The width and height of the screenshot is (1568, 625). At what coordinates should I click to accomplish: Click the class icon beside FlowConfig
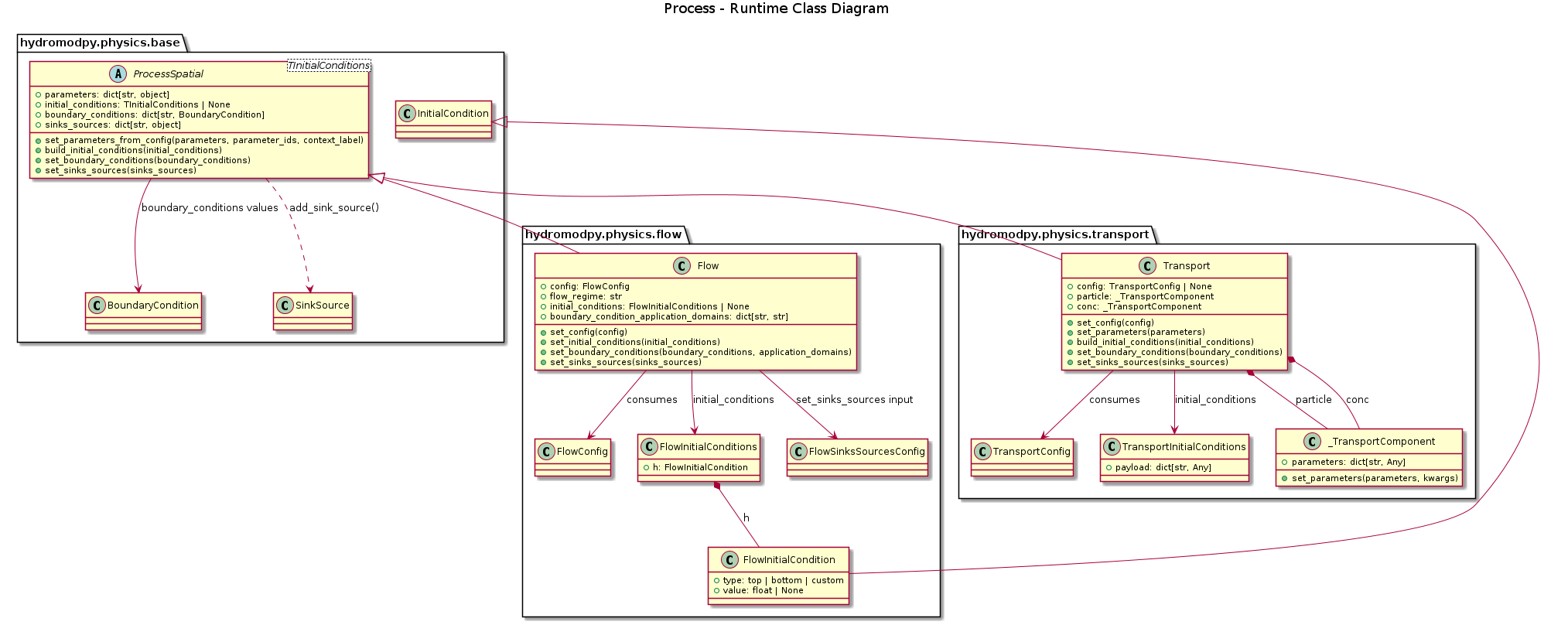(547, 452)
